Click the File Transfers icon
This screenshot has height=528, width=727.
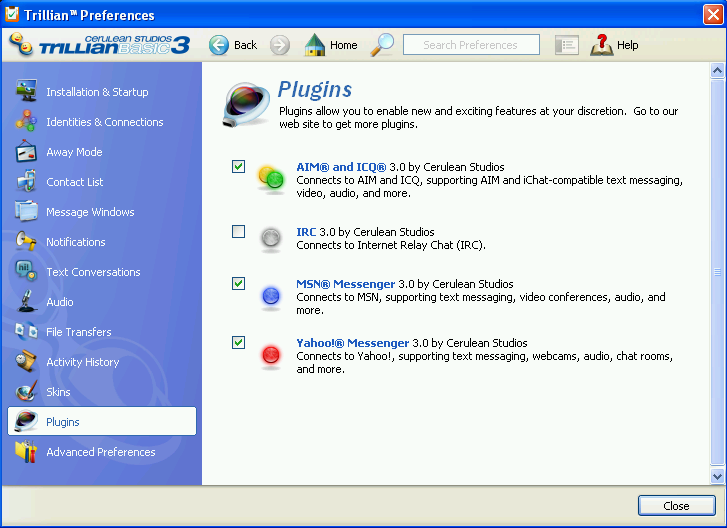tap(26, 331)
